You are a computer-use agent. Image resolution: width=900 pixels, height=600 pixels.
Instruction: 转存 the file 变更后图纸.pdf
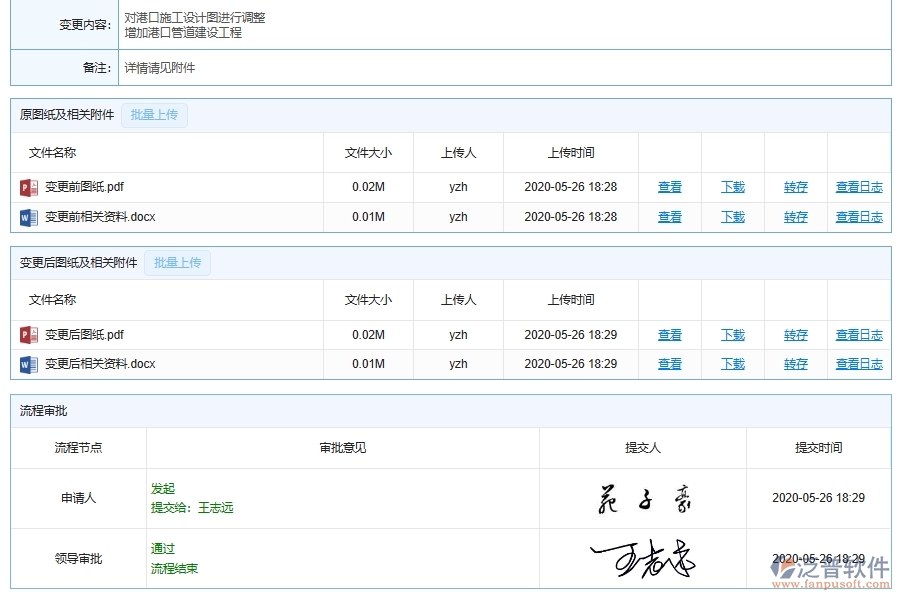(795, 335)
